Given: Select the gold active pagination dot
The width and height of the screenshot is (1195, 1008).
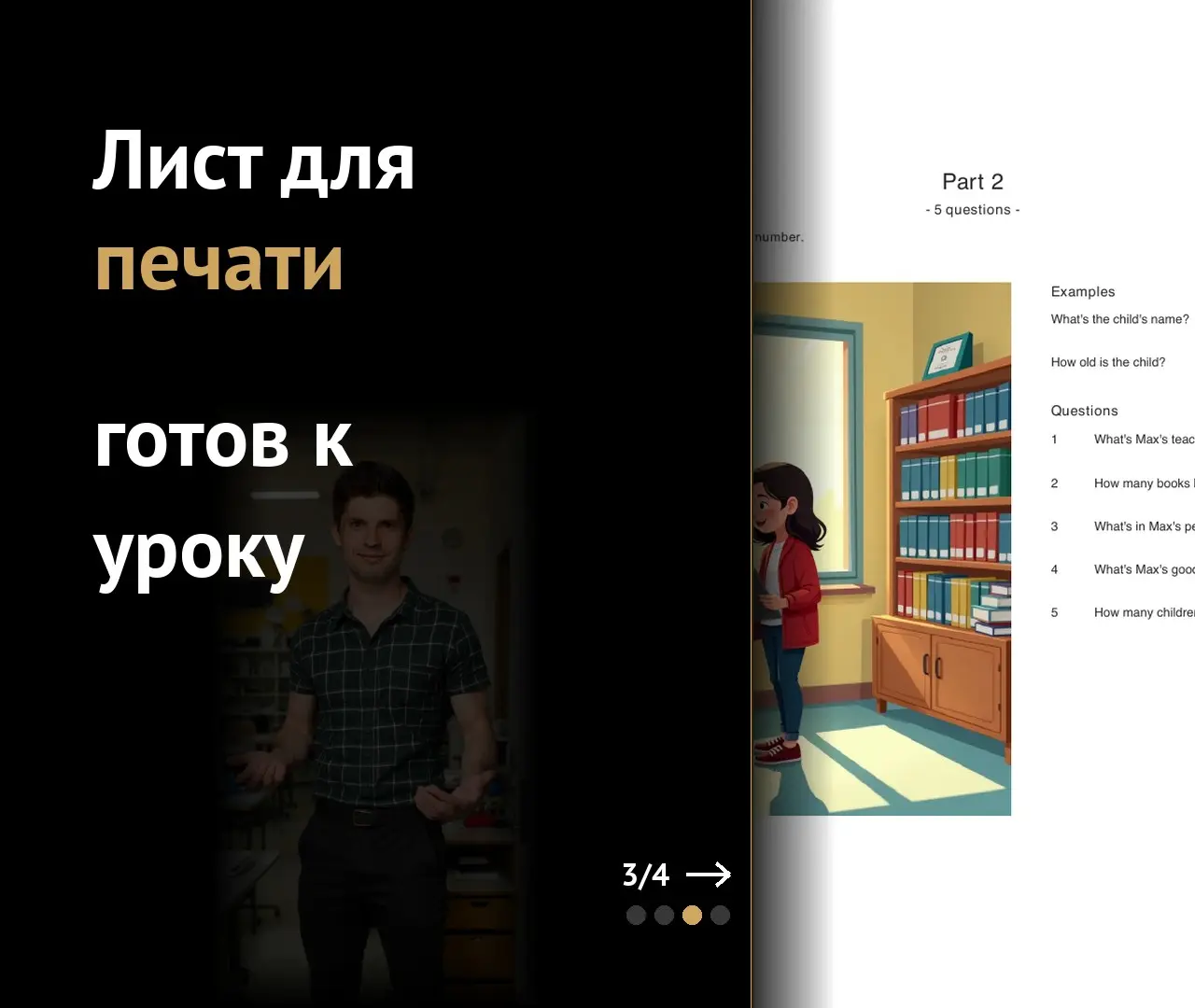Looking at the screenshot, I should coord(692,915).
